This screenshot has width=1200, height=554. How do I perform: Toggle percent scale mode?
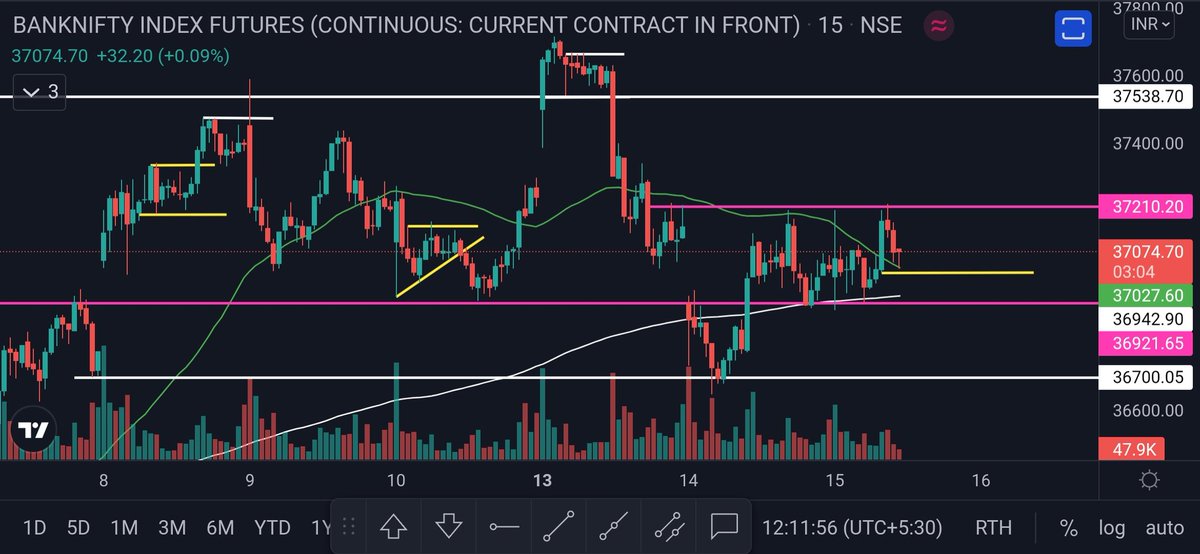[1069, 527]
